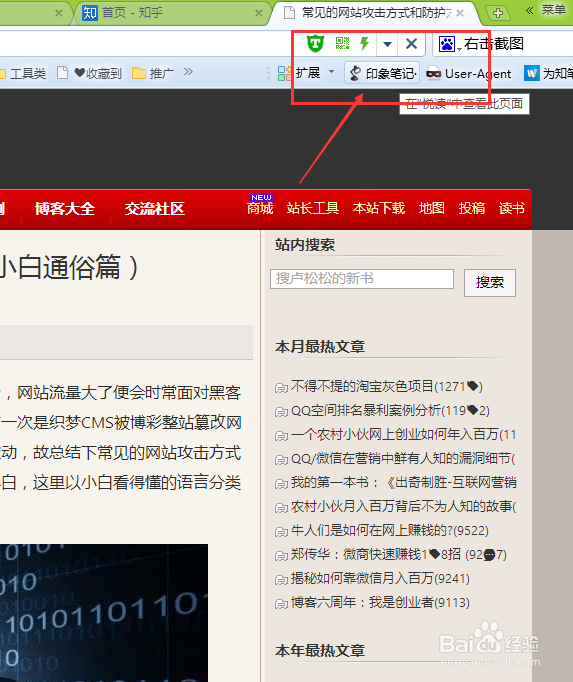Expand the address bar dropdown arrow

click(387, 44)
